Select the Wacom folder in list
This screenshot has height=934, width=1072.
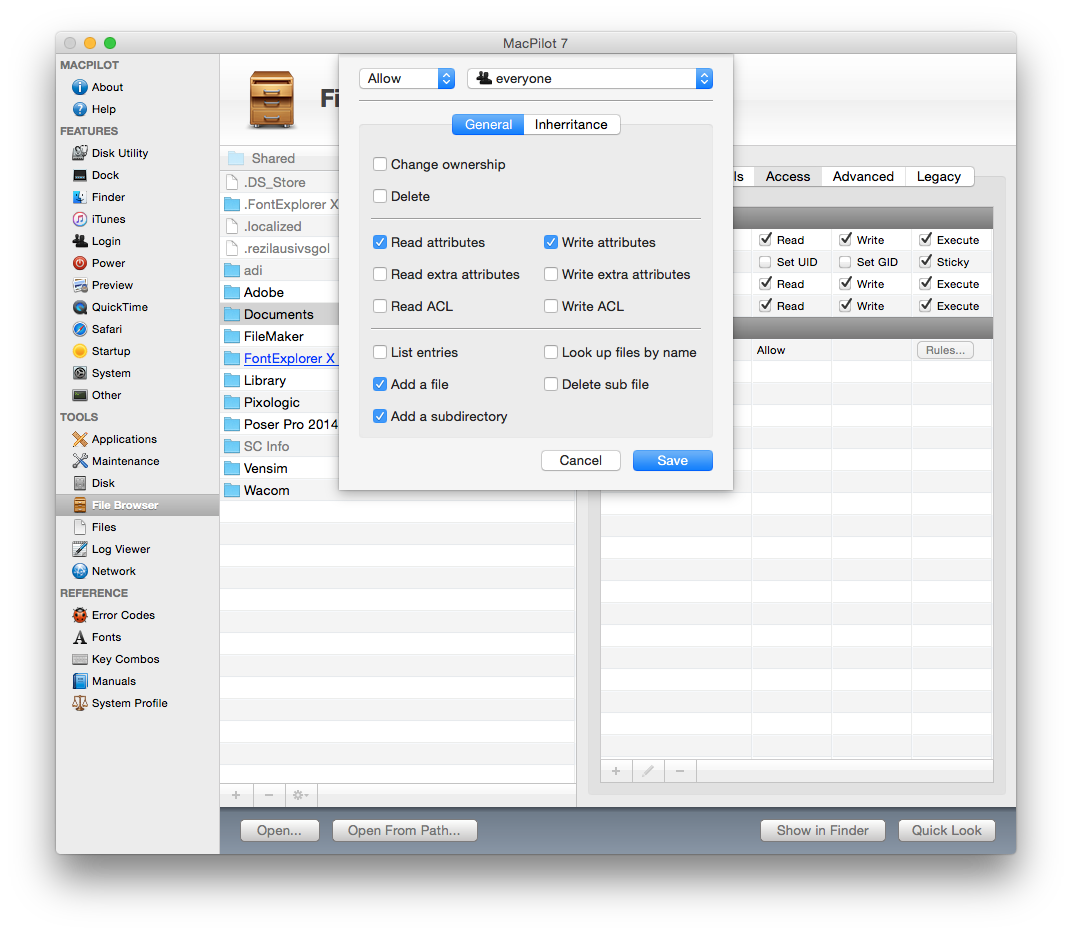(x=267, y=490)
